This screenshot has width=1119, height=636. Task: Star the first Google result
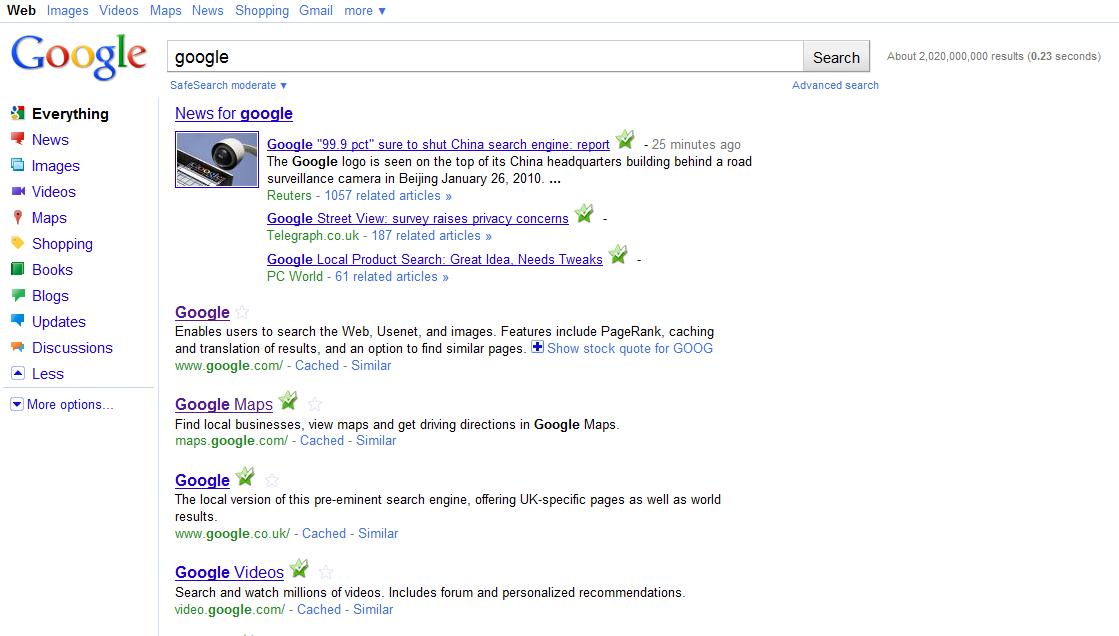pos(242,312)
